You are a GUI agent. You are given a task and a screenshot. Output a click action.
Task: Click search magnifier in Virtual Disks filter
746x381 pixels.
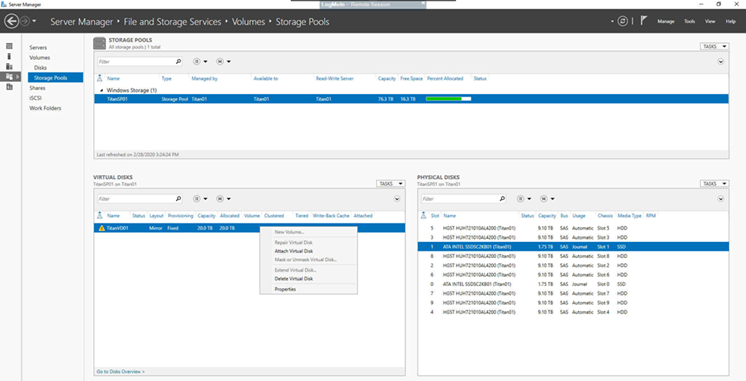[178, 198]
